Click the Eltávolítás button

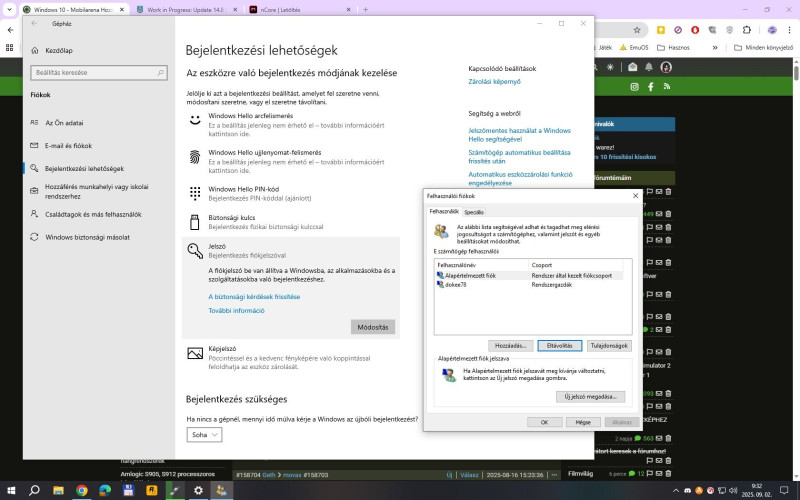coord(559,345)
